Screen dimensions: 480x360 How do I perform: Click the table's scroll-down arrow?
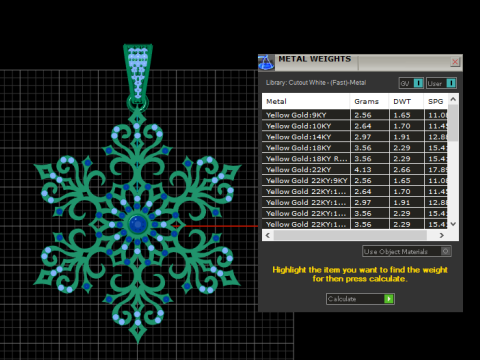[x=453, y=224]
